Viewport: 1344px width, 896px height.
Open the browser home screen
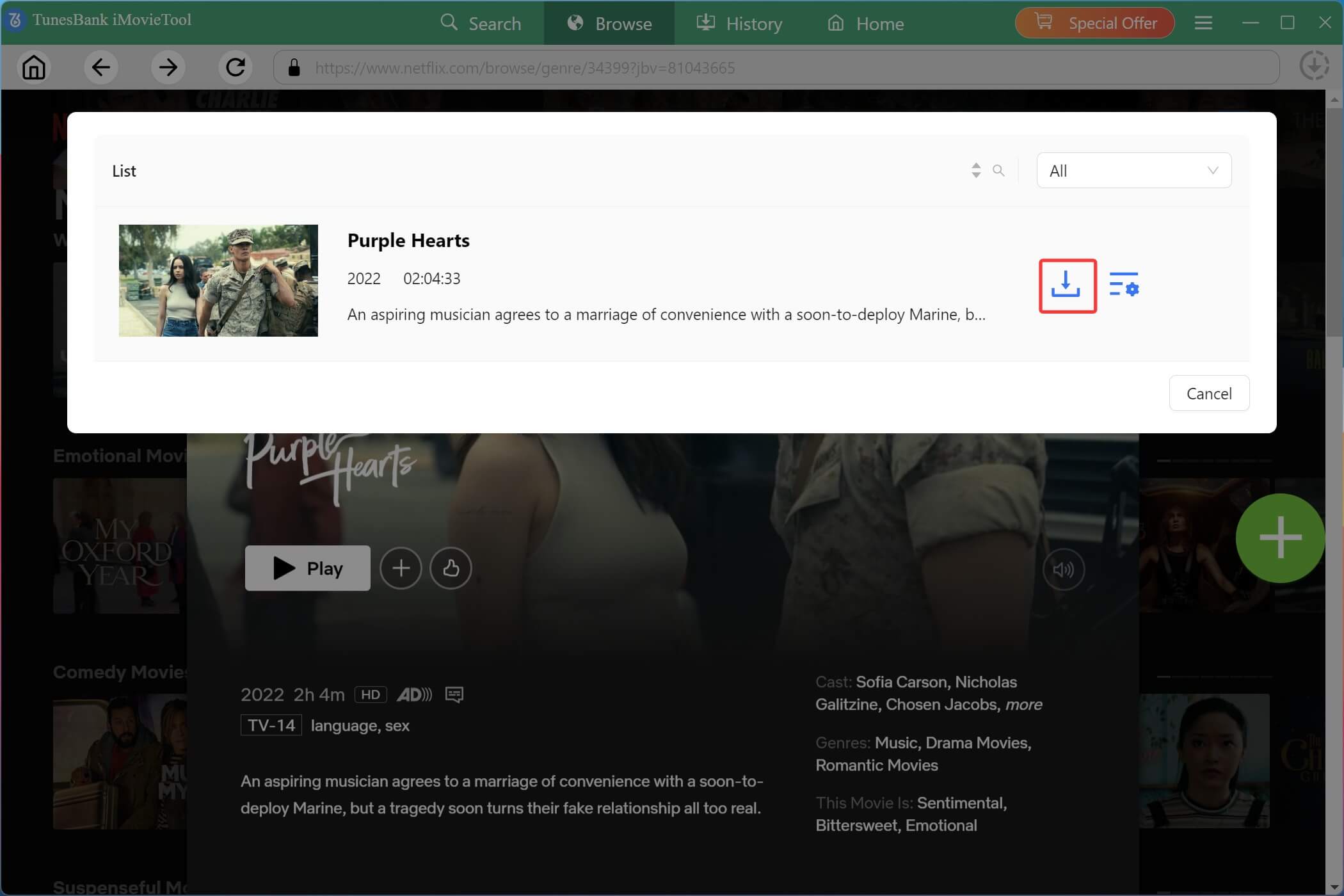[x=34, y=67]
